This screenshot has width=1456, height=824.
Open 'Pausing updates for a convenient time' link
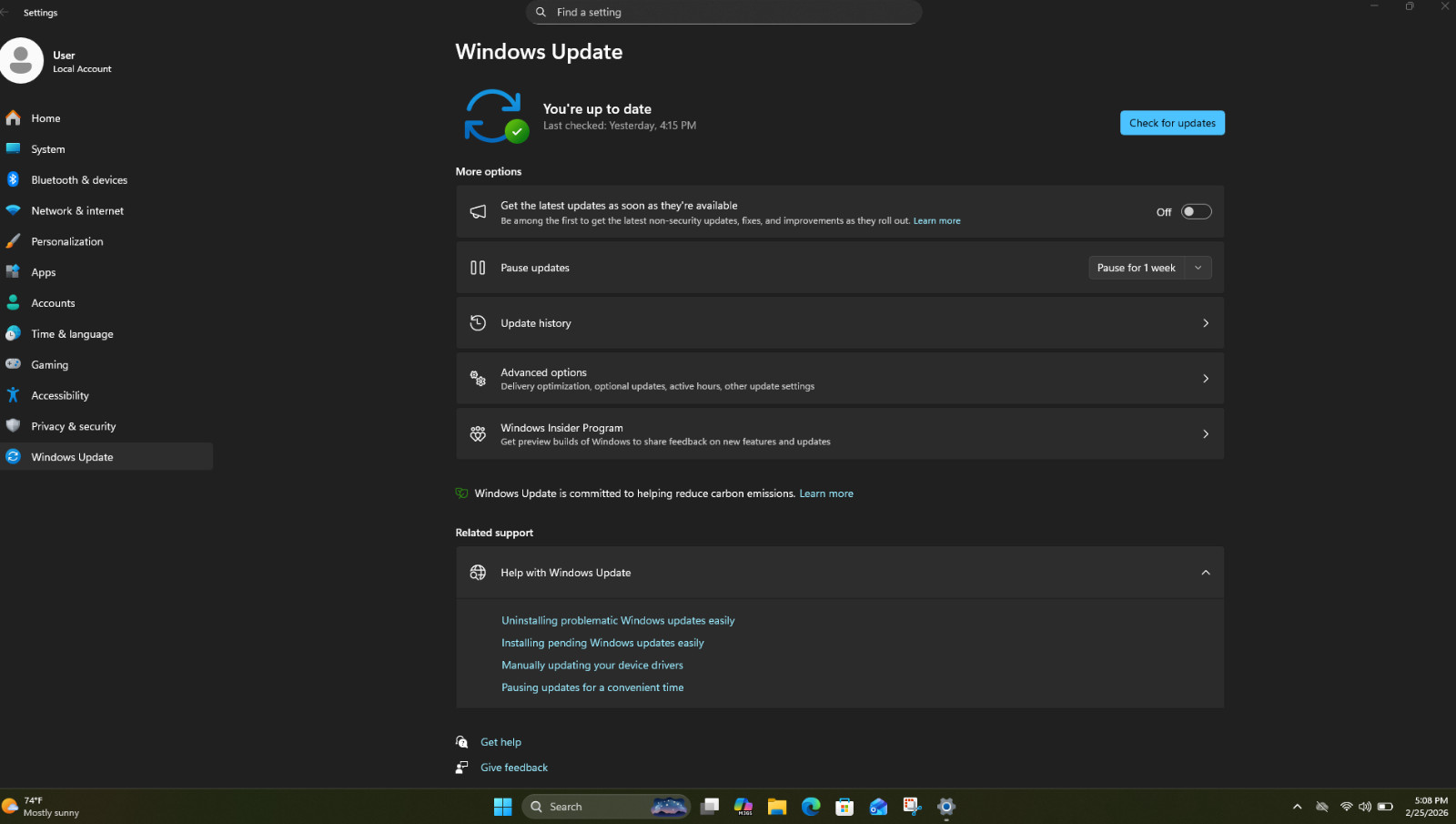(x=592, y=687)
